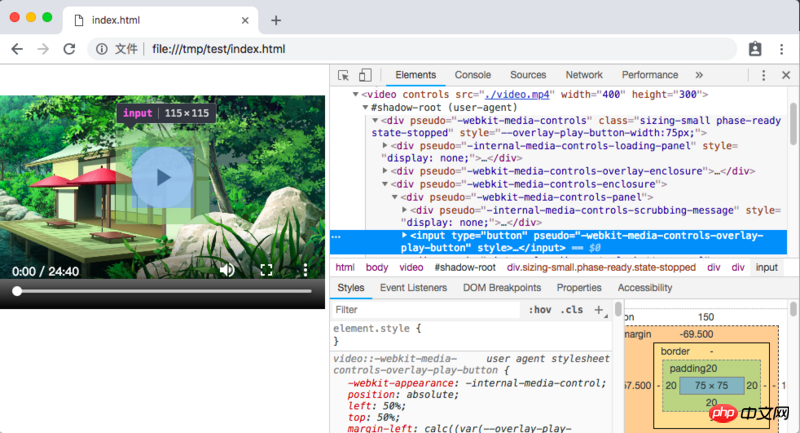This screenshot has width=800, height=433.
Task: Focus the styles Filter field
Action: (x=426, y=310)
